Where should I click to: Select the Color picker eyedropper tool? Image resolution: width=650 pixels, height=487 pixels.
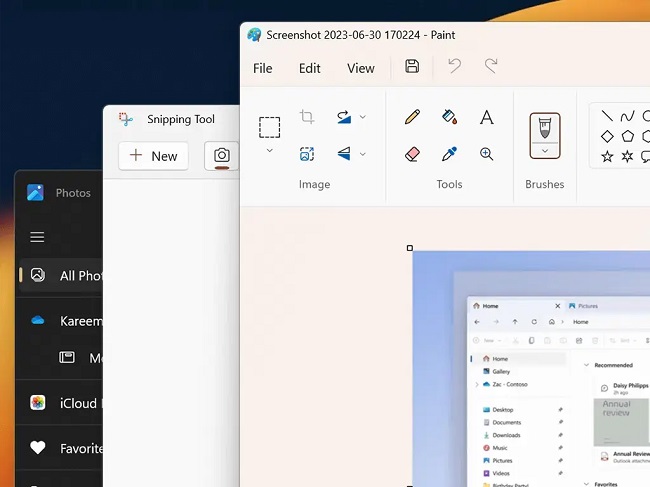click(449, 154)
